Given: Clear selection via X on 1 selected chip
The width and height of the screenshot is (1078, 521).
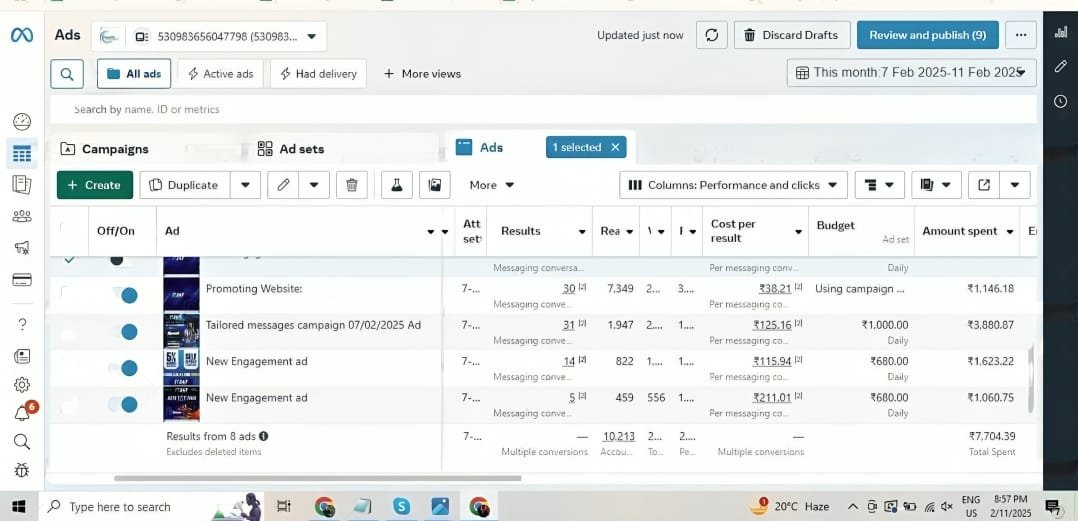Looking at the screenshot, I should [x=615, y=147].
